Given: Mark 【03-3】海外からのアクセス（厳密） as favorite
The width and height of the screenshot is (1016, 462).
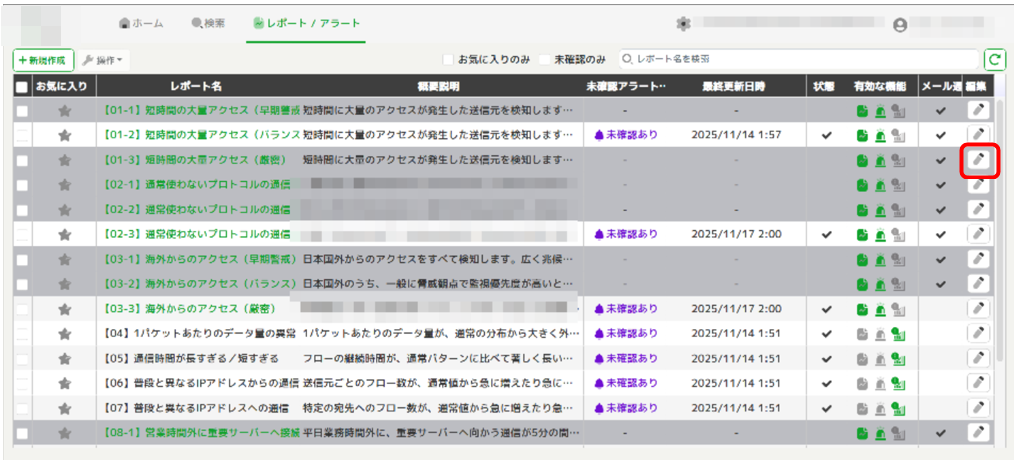Looking at the screenshot, I should (64, 309).
